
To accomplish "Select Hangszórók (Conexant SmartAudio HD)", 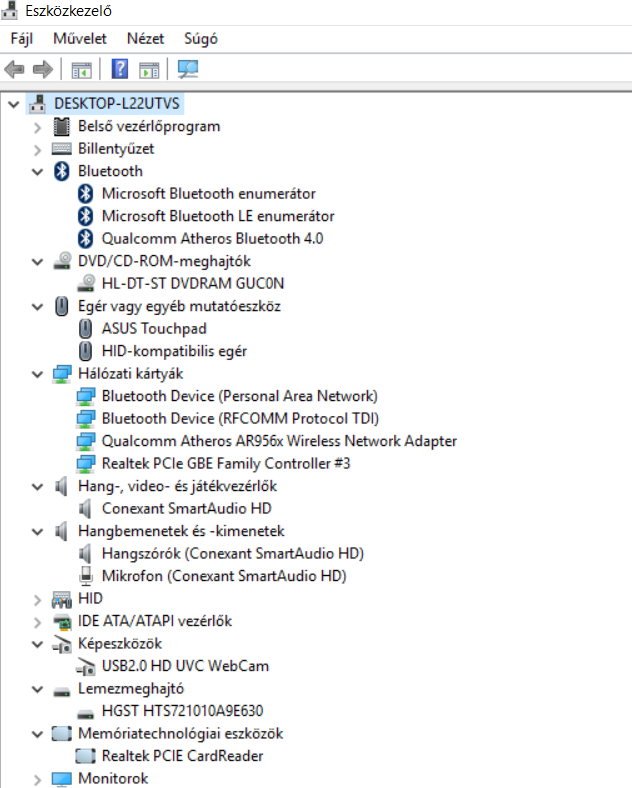I will coord(233,553).
